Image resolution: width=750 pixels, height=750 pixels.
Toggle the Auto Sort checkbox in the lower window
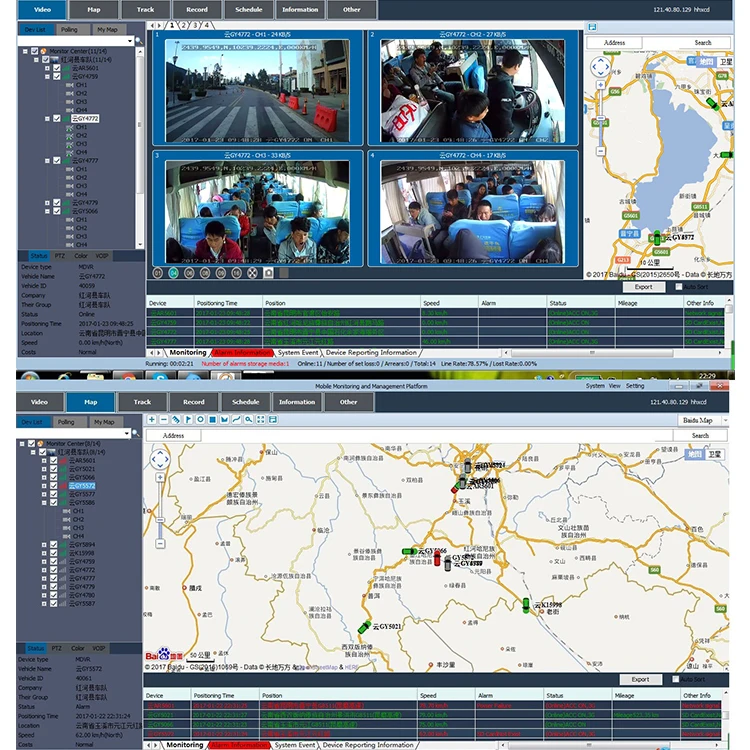coord(675,679)
